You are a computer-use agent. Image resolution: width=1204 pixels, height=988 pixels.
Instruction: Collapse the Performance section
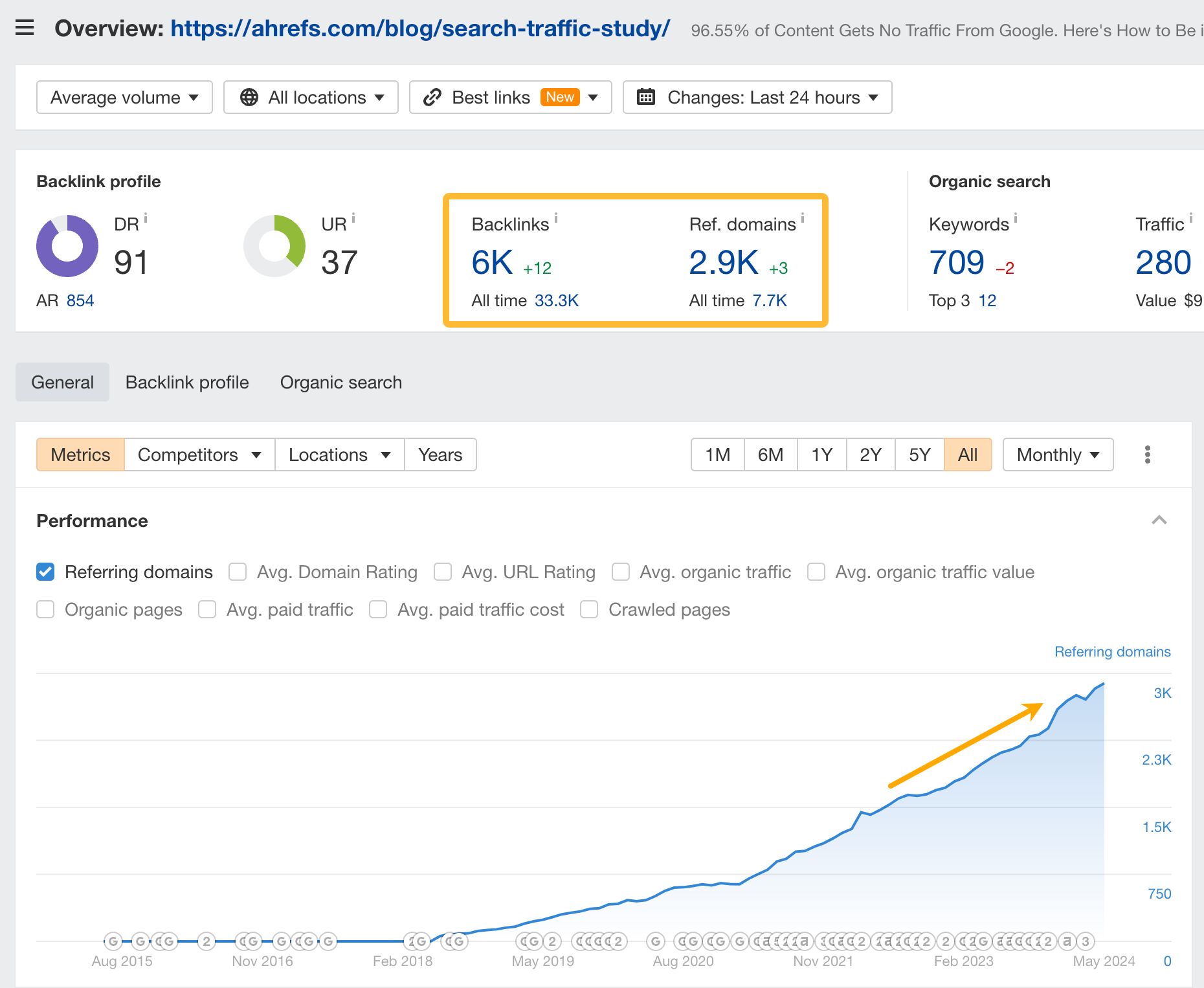point(1159,520)
